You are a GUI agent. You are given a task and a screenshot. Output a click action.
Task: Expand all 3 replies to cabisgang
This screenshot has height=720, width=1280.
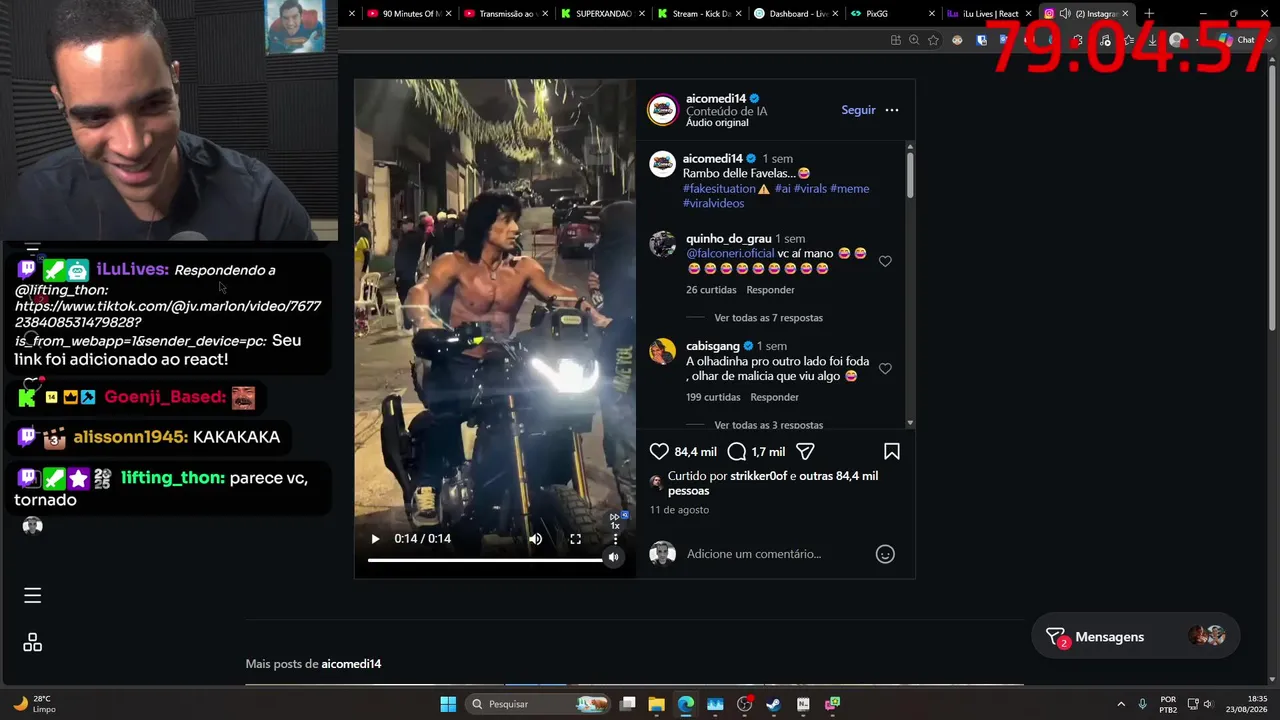coord(768,425)
